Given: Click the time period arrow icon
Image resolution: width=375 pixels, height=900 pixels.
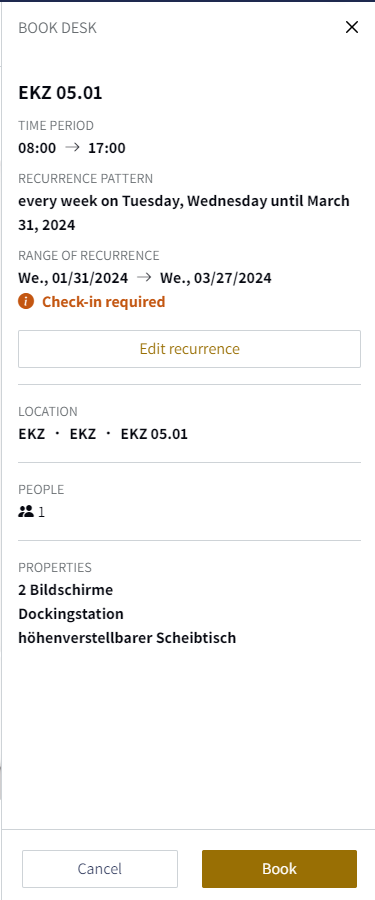Looking at the screenshot, I should [72, 148].
